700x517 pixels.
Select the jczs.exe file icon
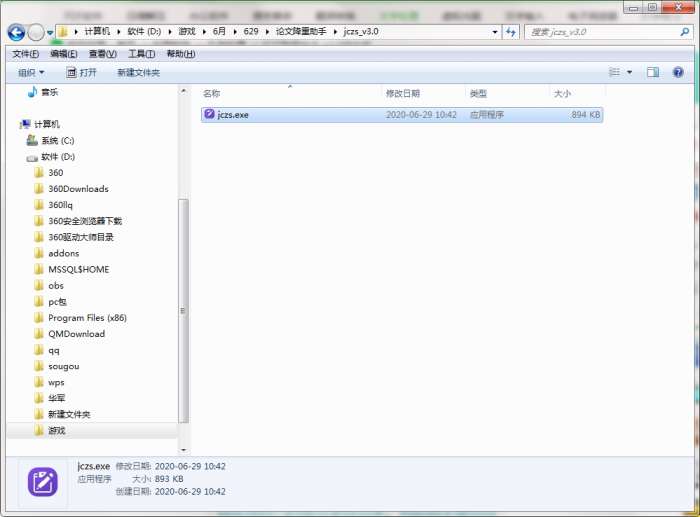209,115
